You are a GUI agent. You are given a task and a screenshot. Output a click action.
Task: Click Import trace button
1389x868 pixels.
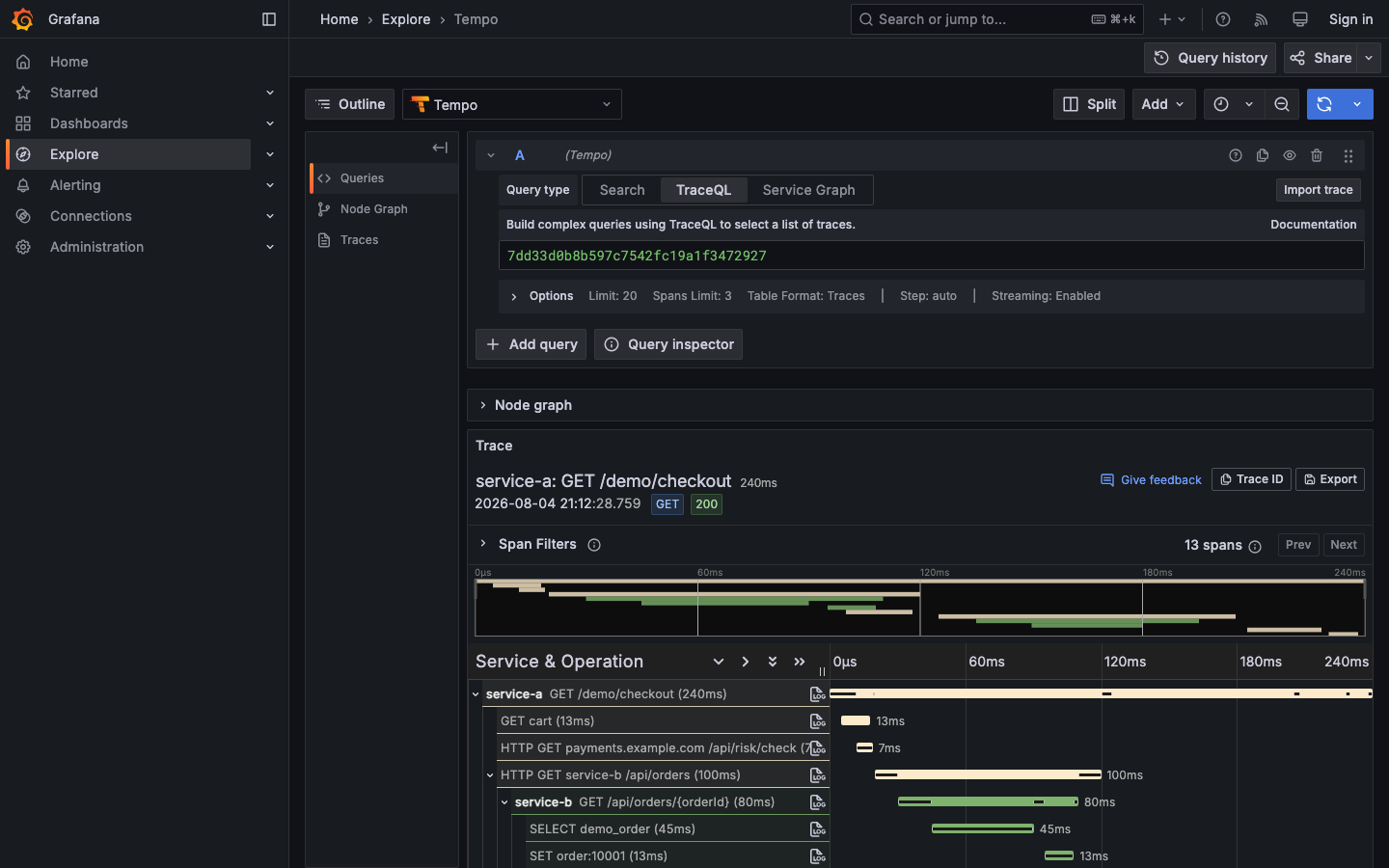point(1318,190)
